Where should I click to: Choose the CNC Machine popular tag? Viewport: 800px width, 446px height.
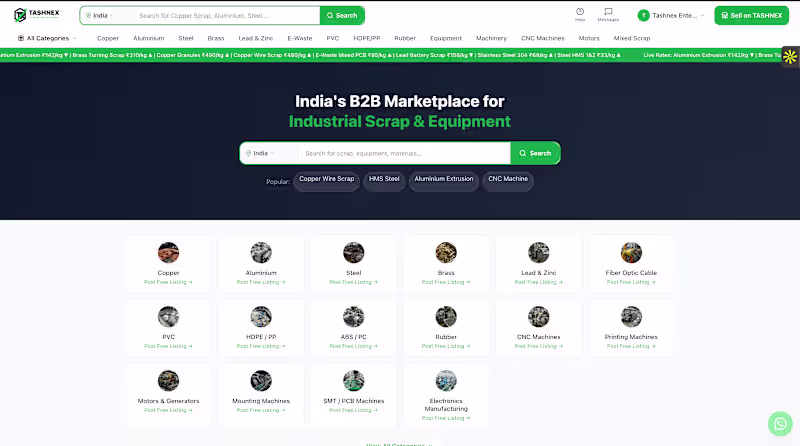[x=508, y=180]
